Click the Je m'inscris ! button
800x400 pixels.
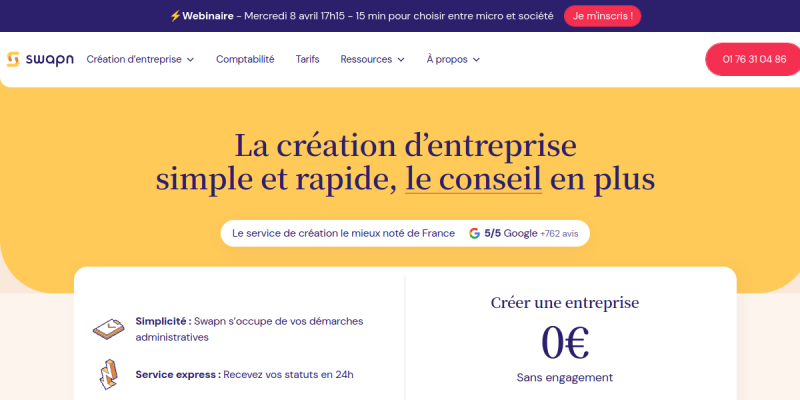[x=603, y=16]
